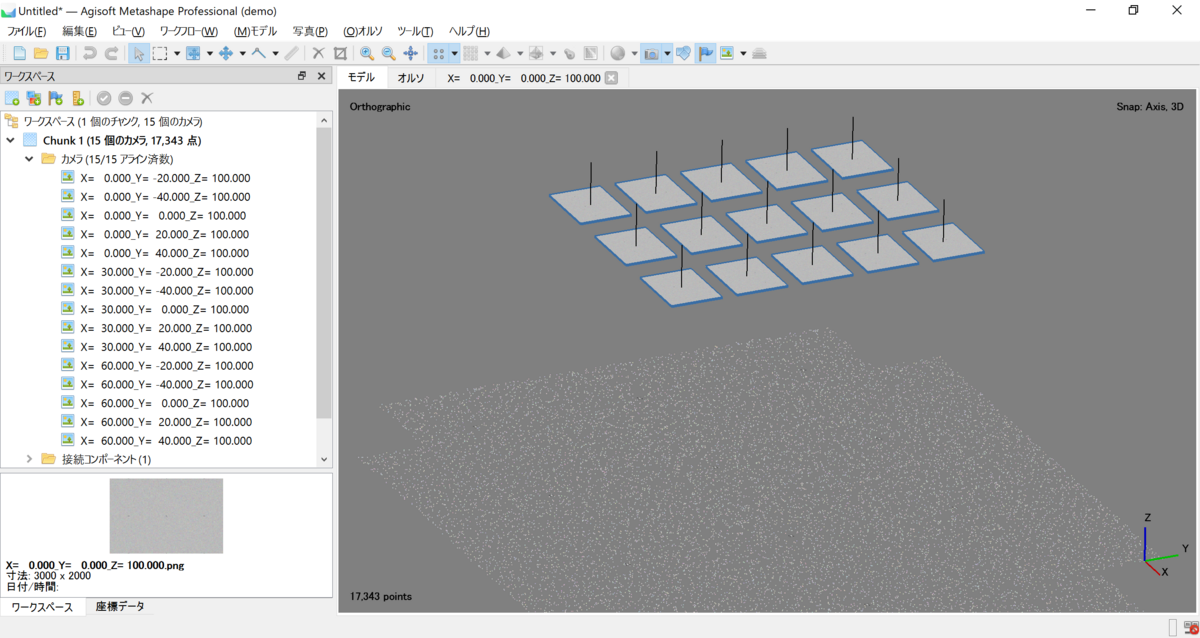This screenshot has width=1200, height=638.
Task: Add a scale bar in Workspace toolbar
Action: coord(77,98)
